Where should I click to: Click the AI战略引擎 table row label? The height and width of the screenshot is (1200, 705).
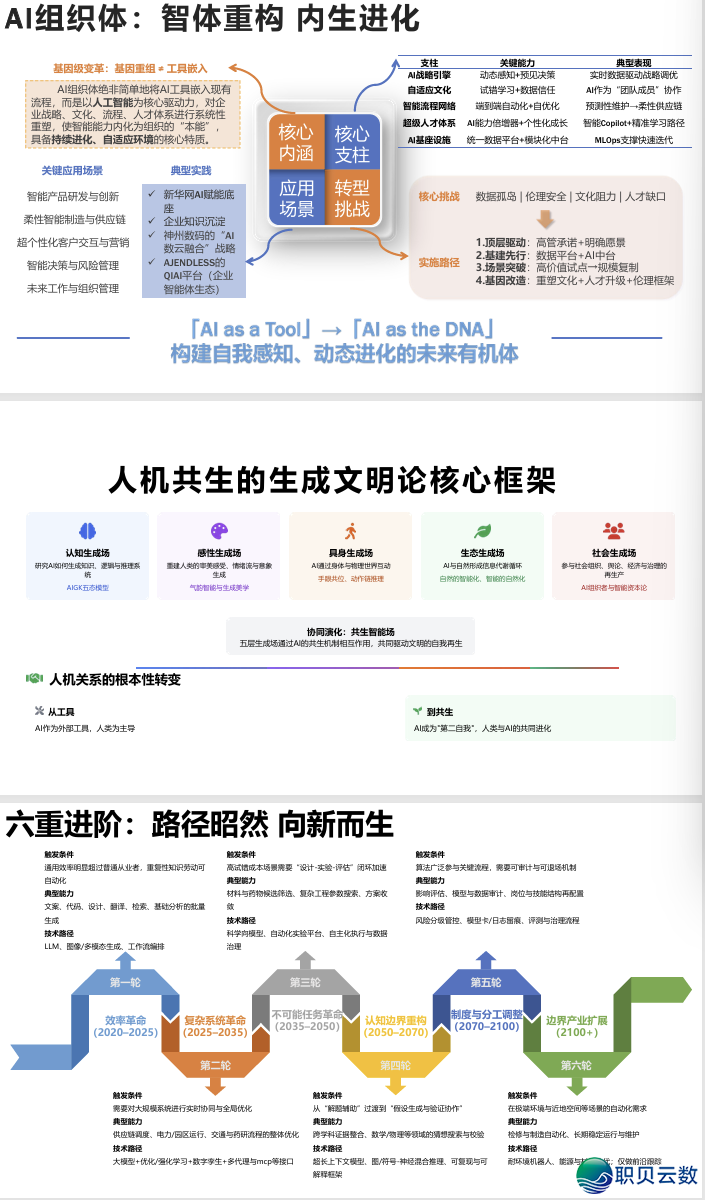(430, 75)
